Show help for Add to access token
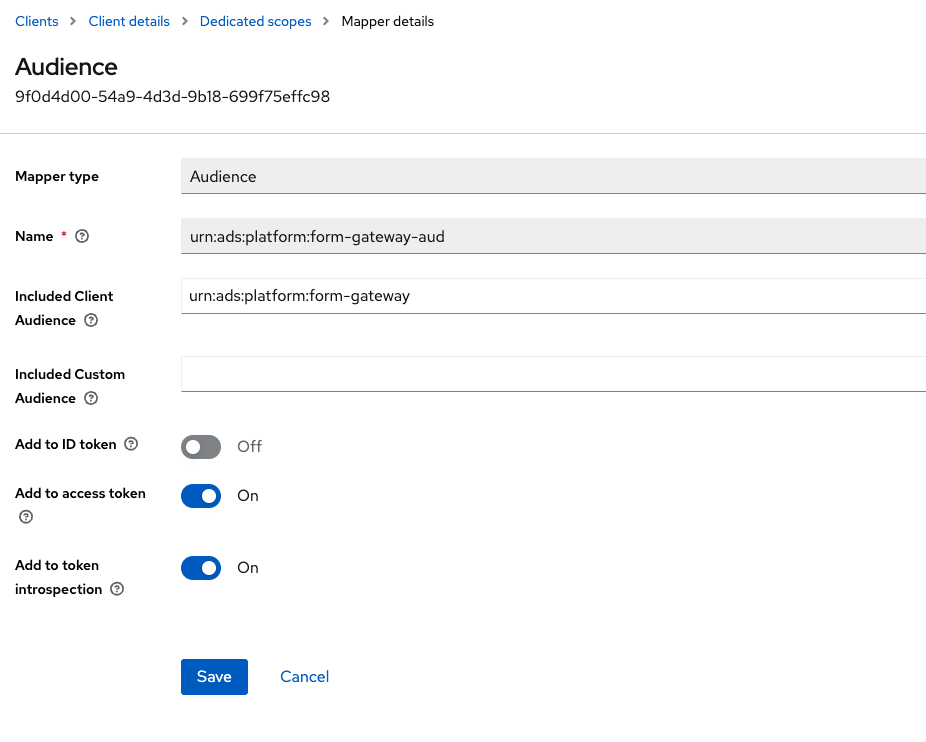Screen dimensions: 926x742 tap(26, 517)
